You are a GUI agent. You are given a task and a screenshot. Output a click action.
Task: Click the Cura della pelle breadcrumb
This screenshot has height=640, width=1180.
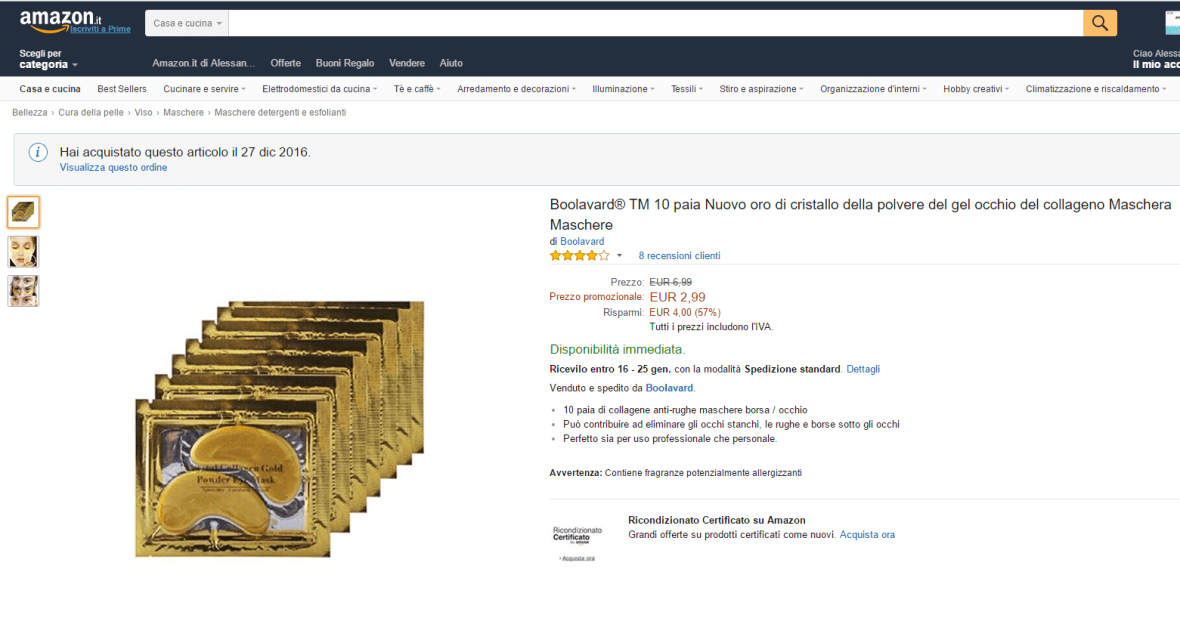[x=91, y=113]
